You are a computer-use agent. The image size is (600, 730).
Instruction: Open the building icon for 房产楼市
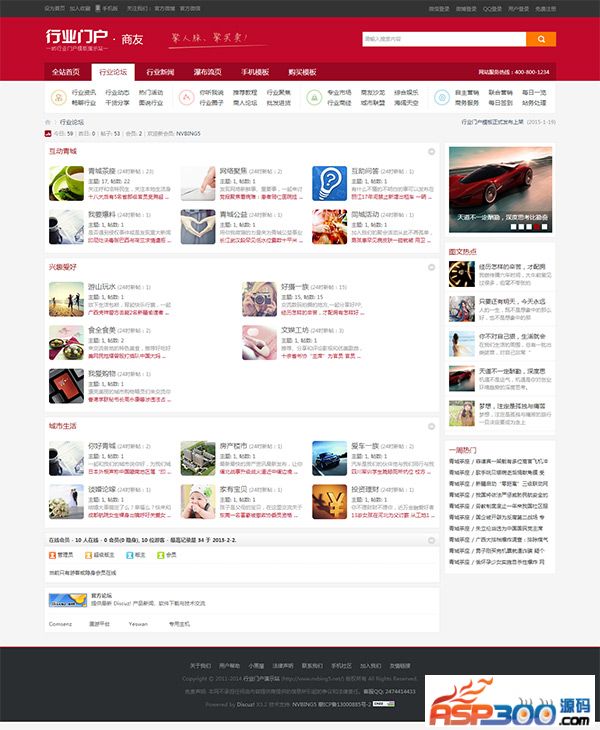point(198,458)
